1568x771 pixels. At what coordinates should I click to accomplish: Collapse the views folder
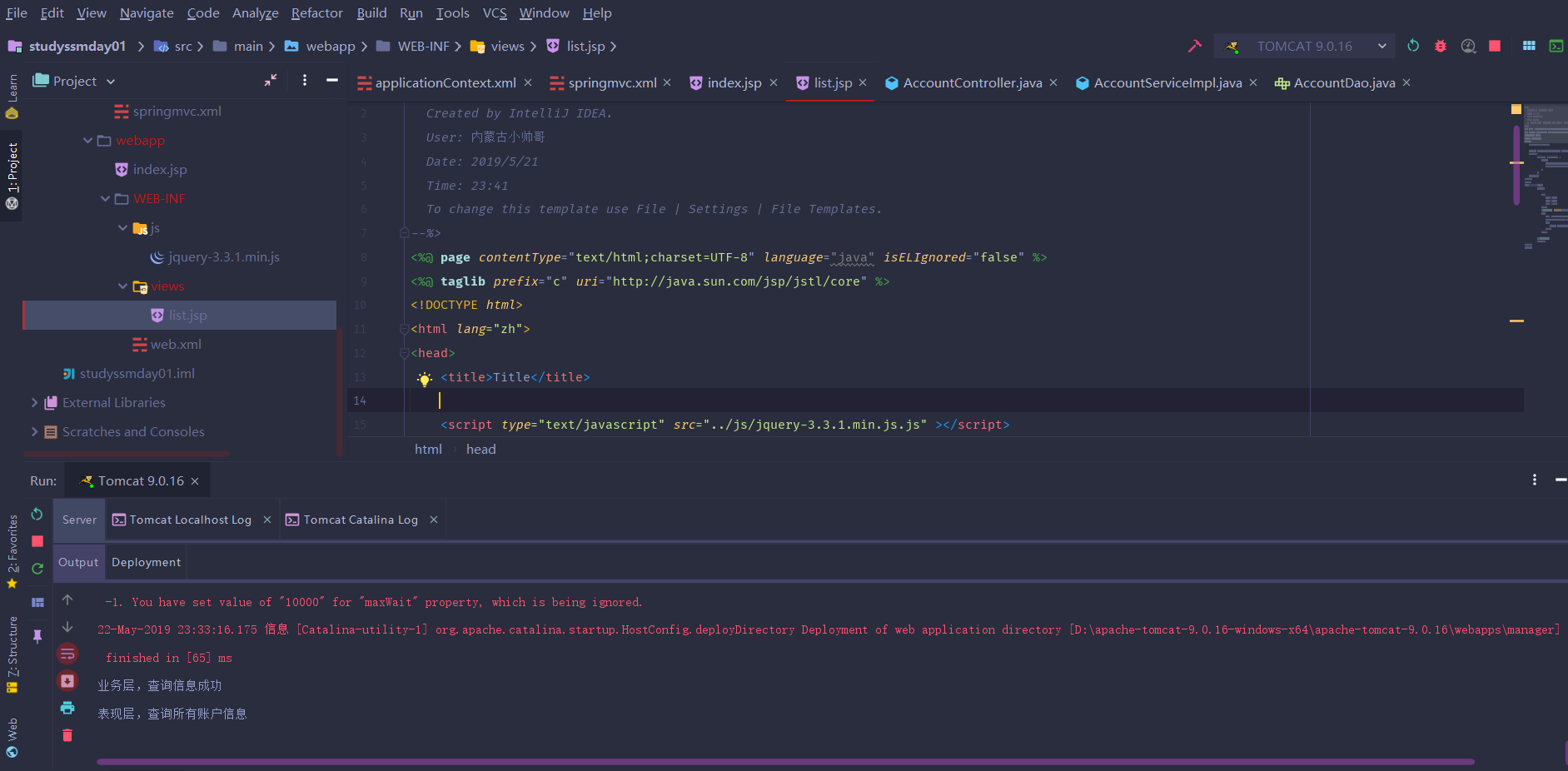pos(123,286)
